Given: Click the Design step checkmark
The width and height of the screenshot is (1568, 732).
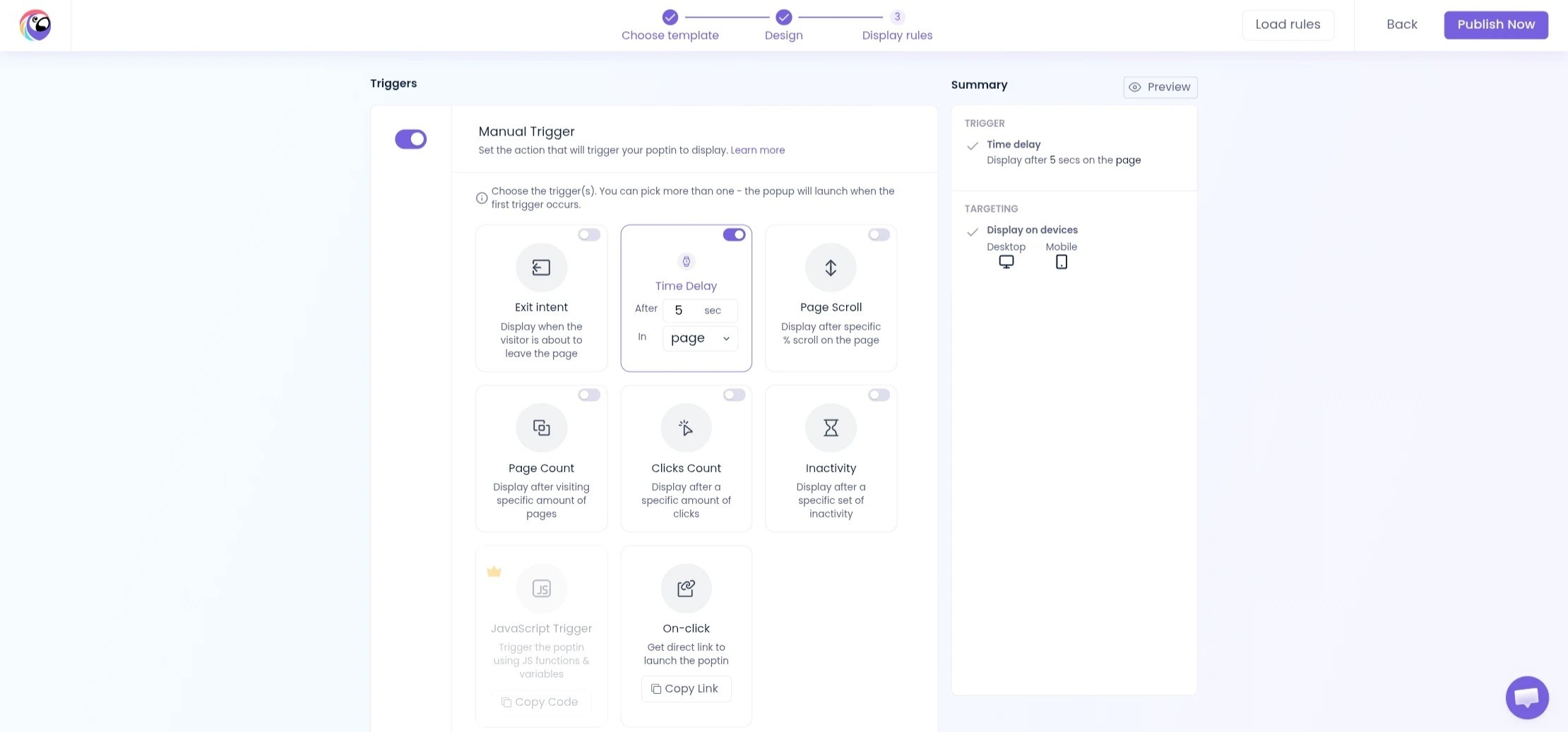Looking at the screenshot, I should click(x=783, y=17).
